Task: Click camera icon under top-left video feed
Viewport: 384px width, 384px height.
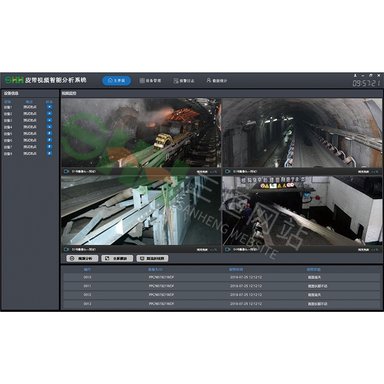Action: point(66,171)
